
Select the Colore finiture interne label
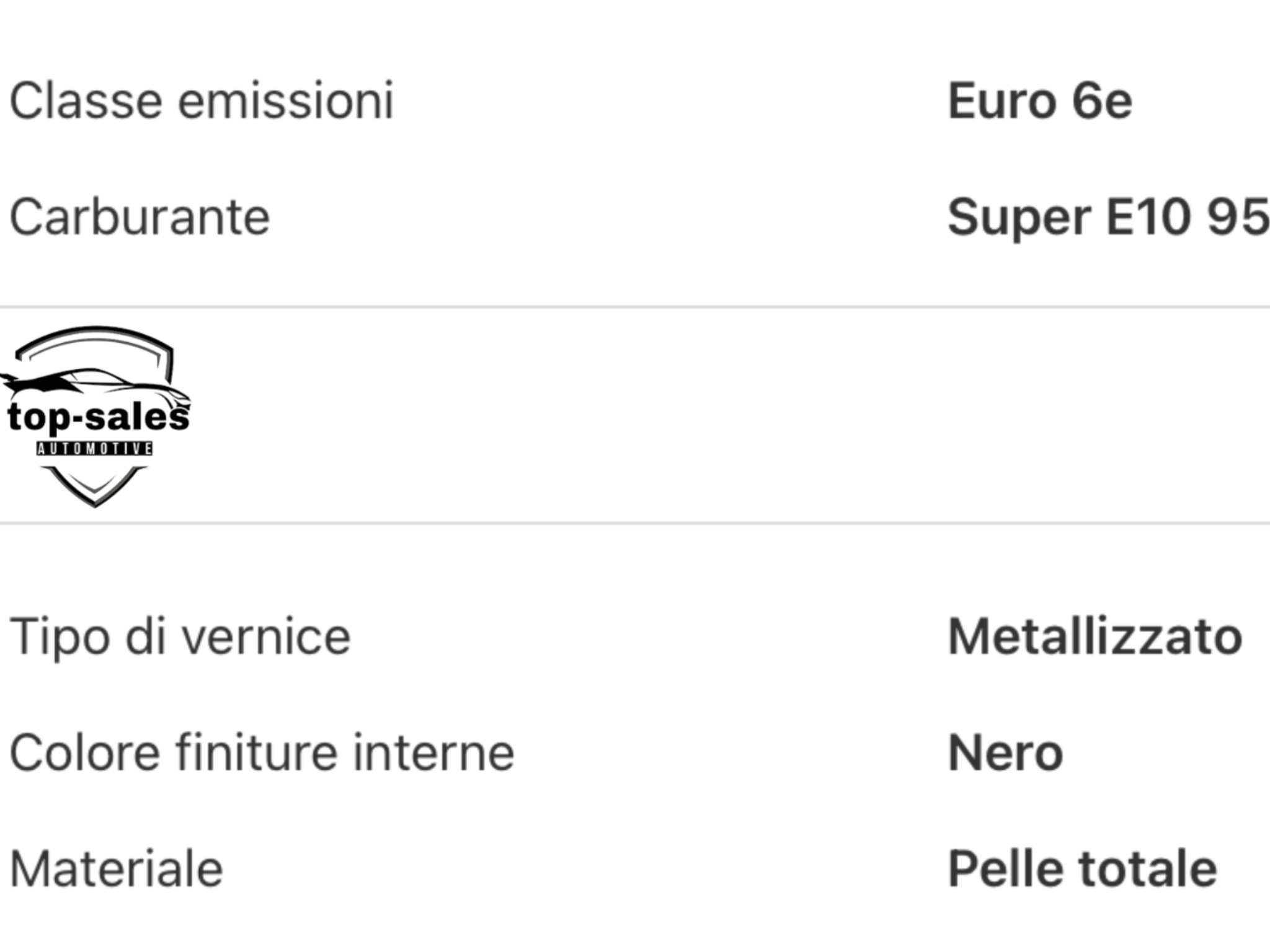click(262, 752)
